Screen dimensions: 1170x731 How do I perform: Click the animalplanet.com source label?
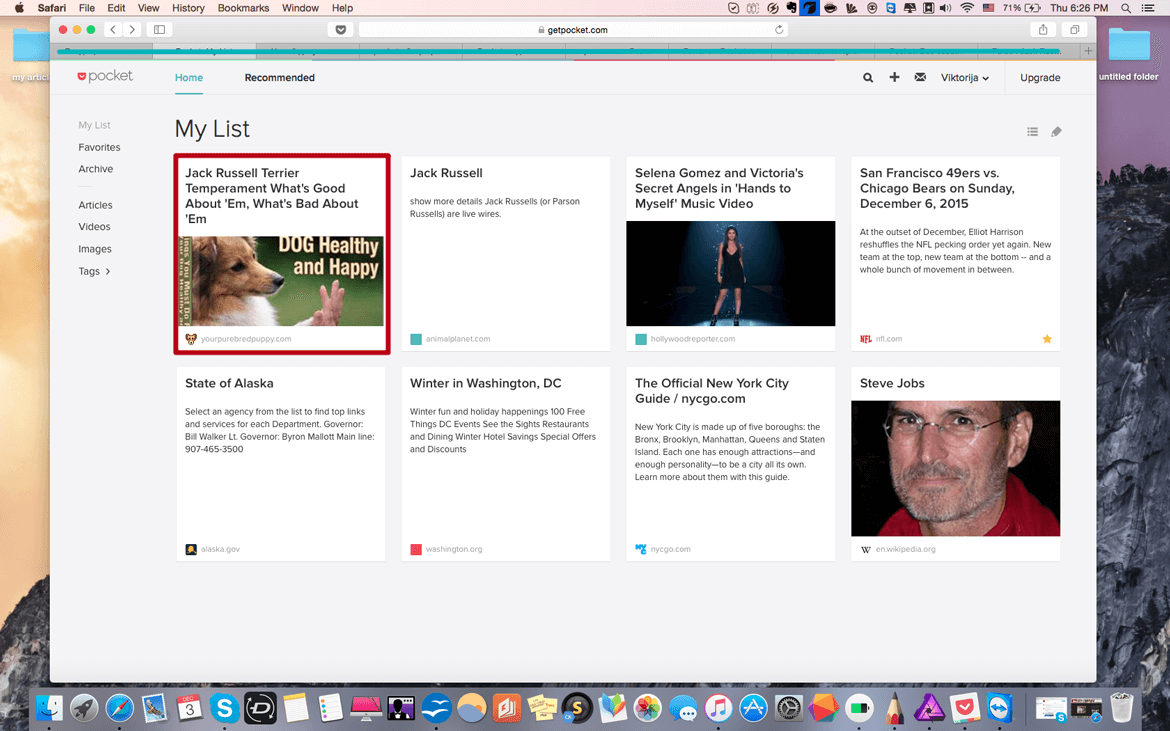click(x=458, y=339)
